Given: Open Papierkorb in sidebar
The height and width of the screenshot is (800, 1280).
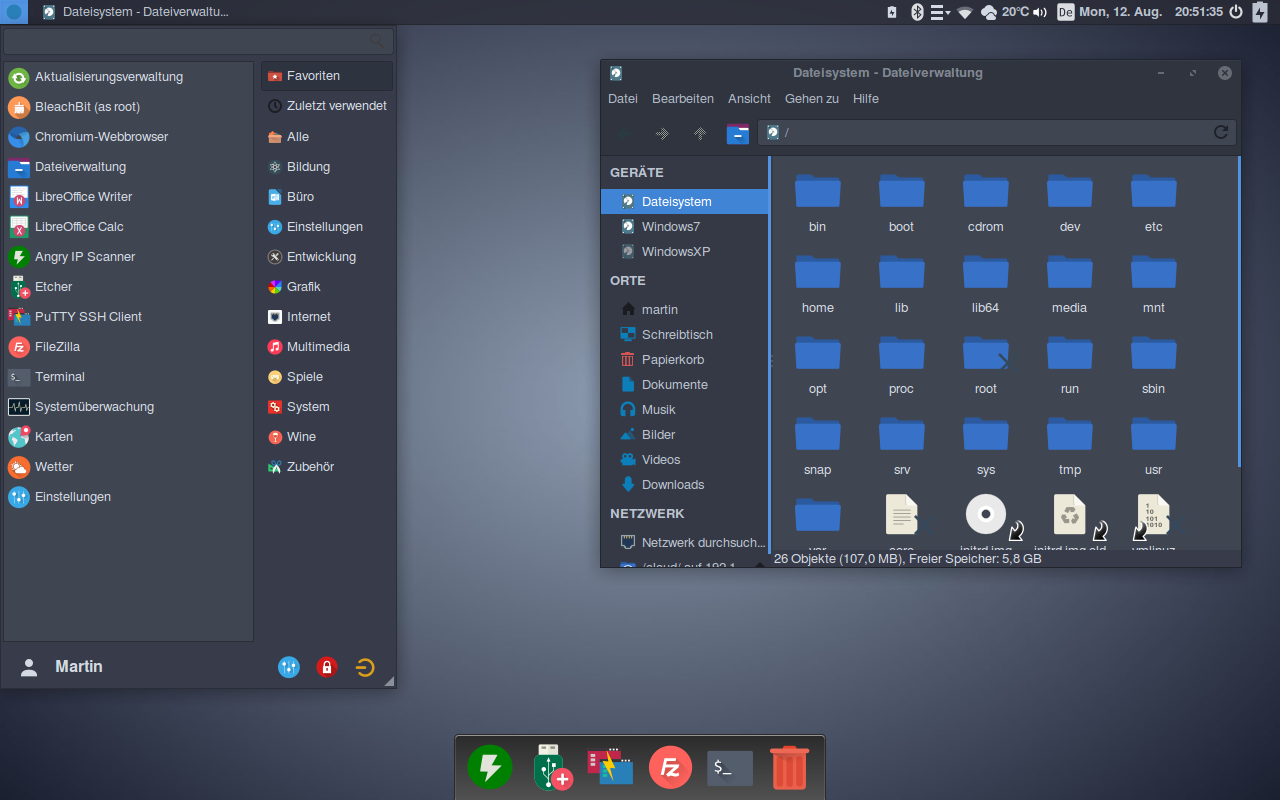Looking at the screenshot, I should pos(685,360).
